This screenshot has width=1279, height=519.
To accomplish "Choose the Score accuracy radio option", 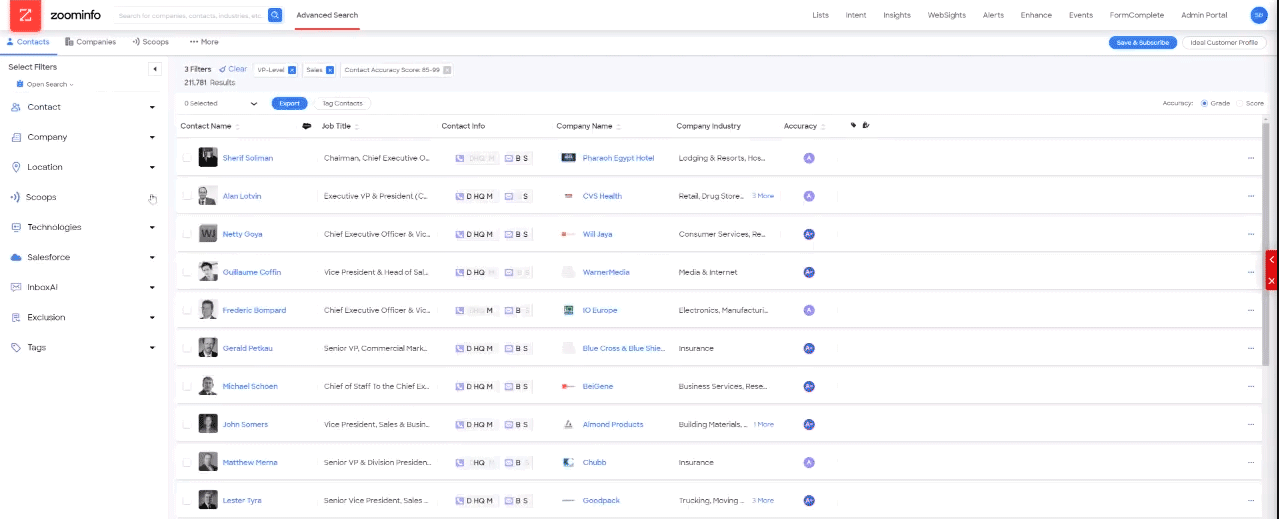I will pyautogui.click(x=1240, y=103).
